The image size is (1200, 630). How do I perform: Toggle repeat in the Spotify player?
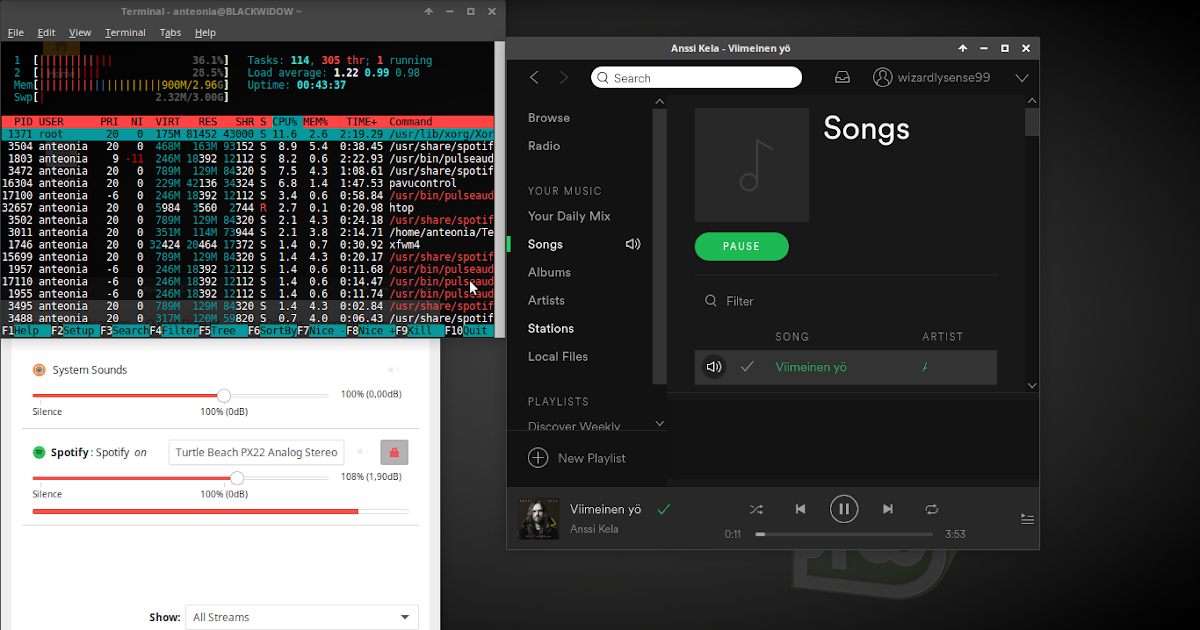coord(932,509)
